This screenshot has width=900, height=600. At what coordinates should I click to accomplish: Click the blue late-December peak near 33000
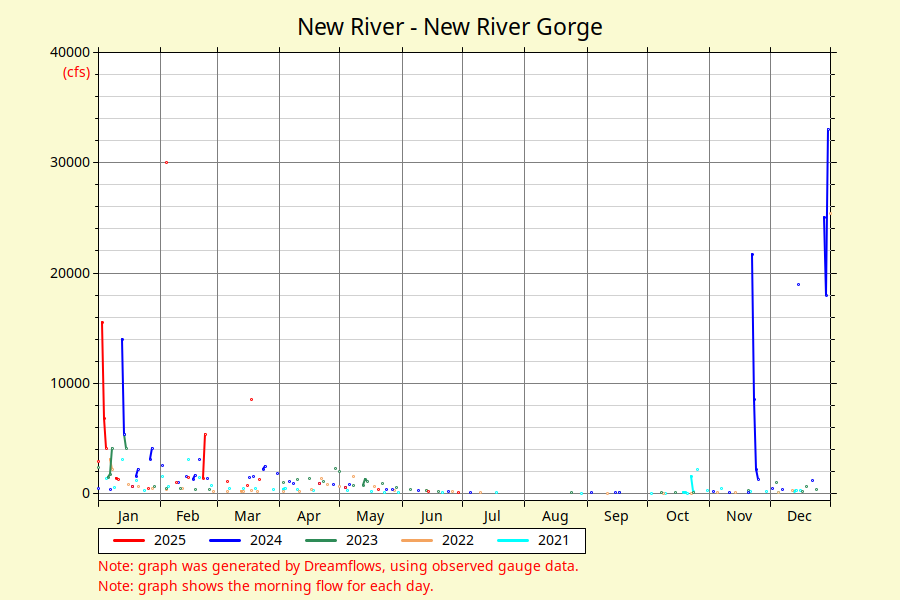(x=828, y=130)
